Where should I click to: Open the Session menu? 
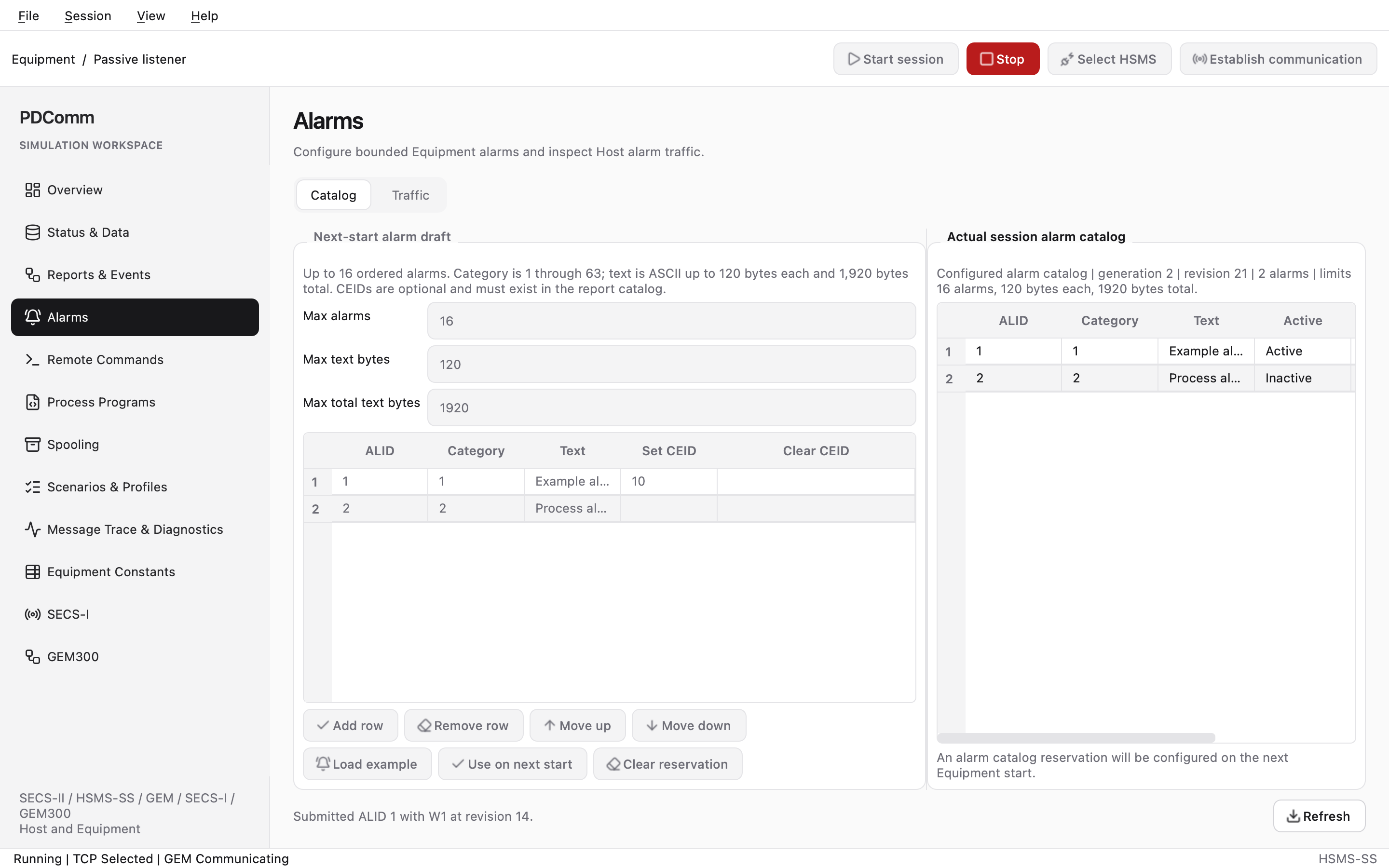click(x=88, y=15)
